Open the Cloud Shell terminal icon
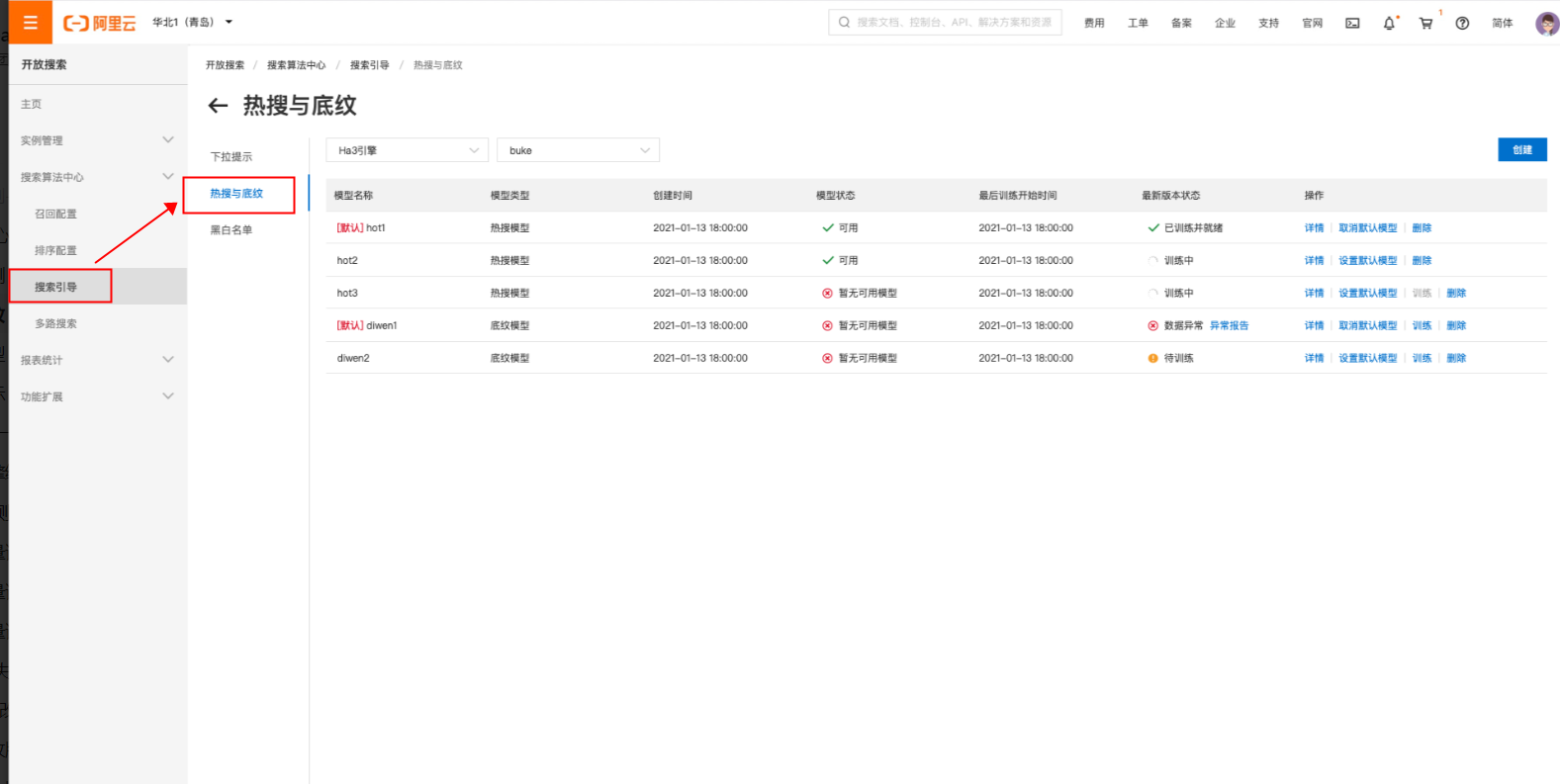Image resolution: width=1560 pixels, height=784 pixels. click(x=1352, y=23)
